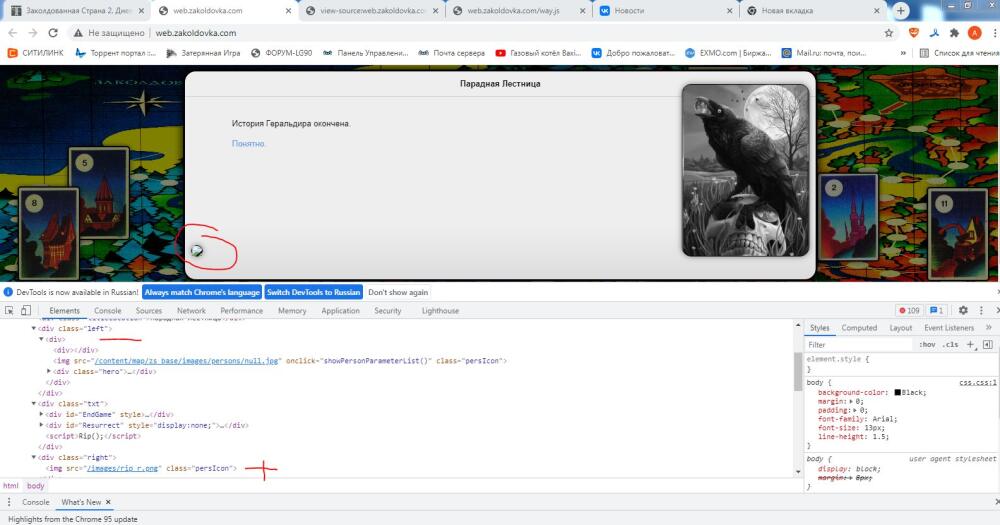Viewport: 1000px width, 525px height.
Task: Collapse the div class="right" node
Action: pos(34,457)
